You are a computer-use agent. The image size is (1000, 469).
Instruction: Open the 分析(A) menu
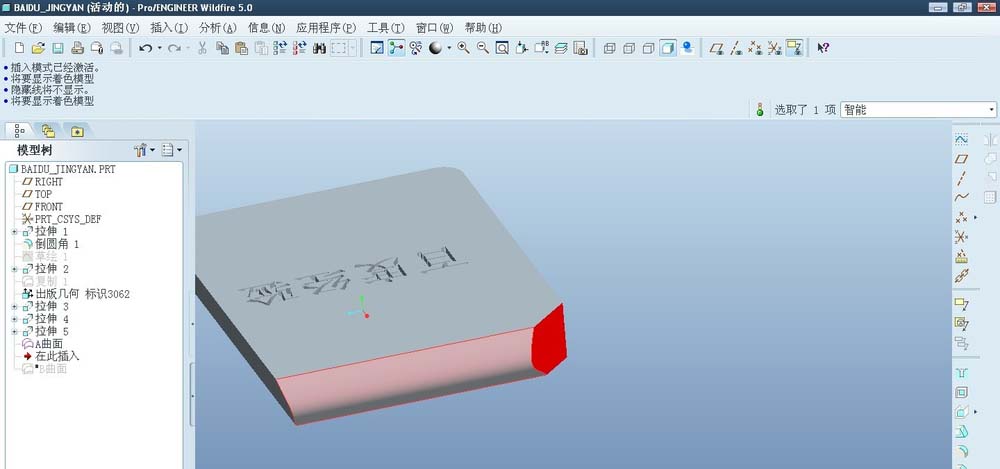pos(217,28)
